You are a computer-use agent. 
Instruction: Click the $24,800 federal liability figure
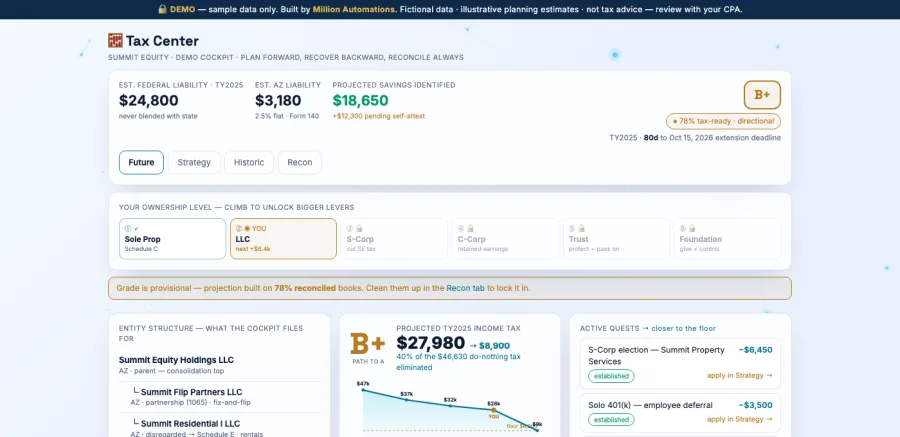pos(149,100)
